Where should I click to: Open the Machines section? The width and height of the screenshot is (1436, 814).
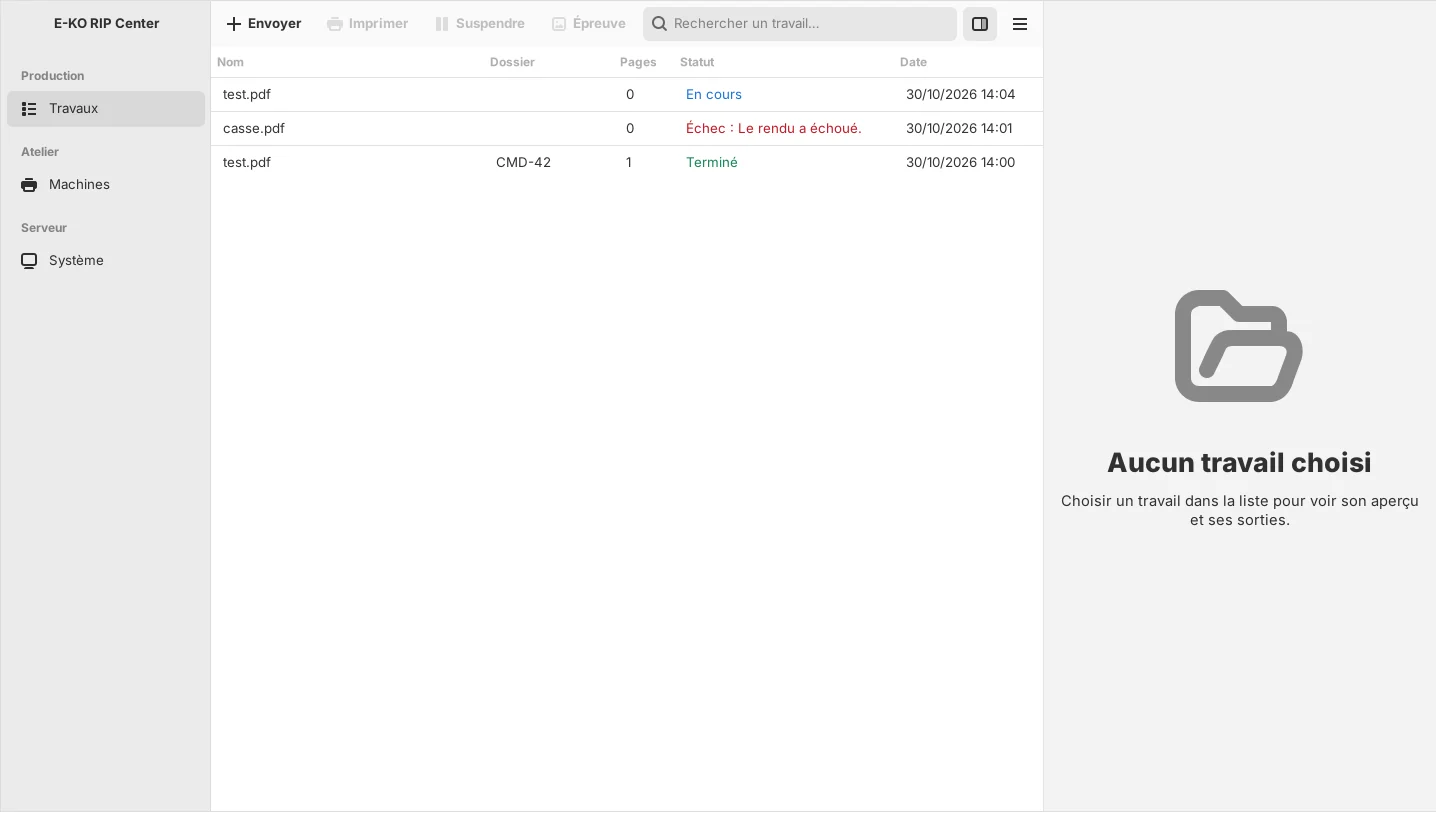(x=106, y=185)
